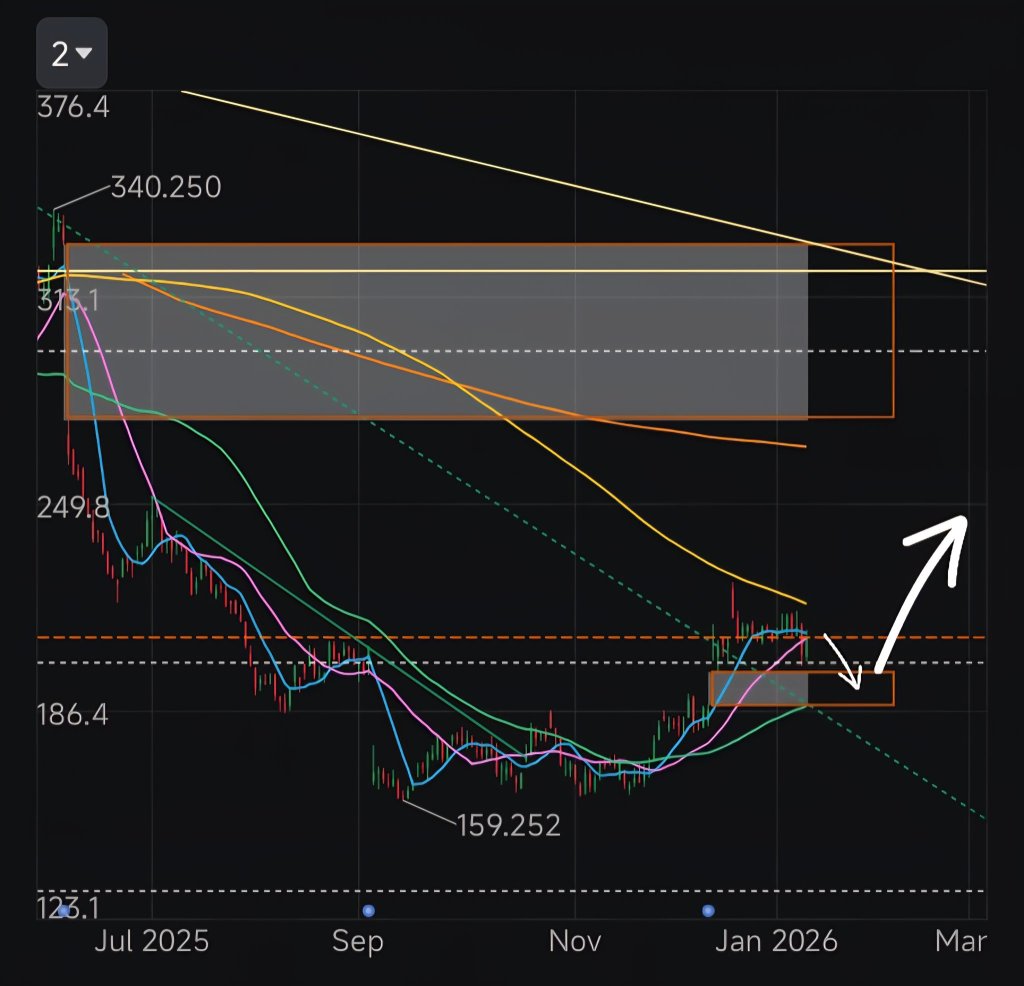Click the Jan 2026 date axis label

click(776, 942)
